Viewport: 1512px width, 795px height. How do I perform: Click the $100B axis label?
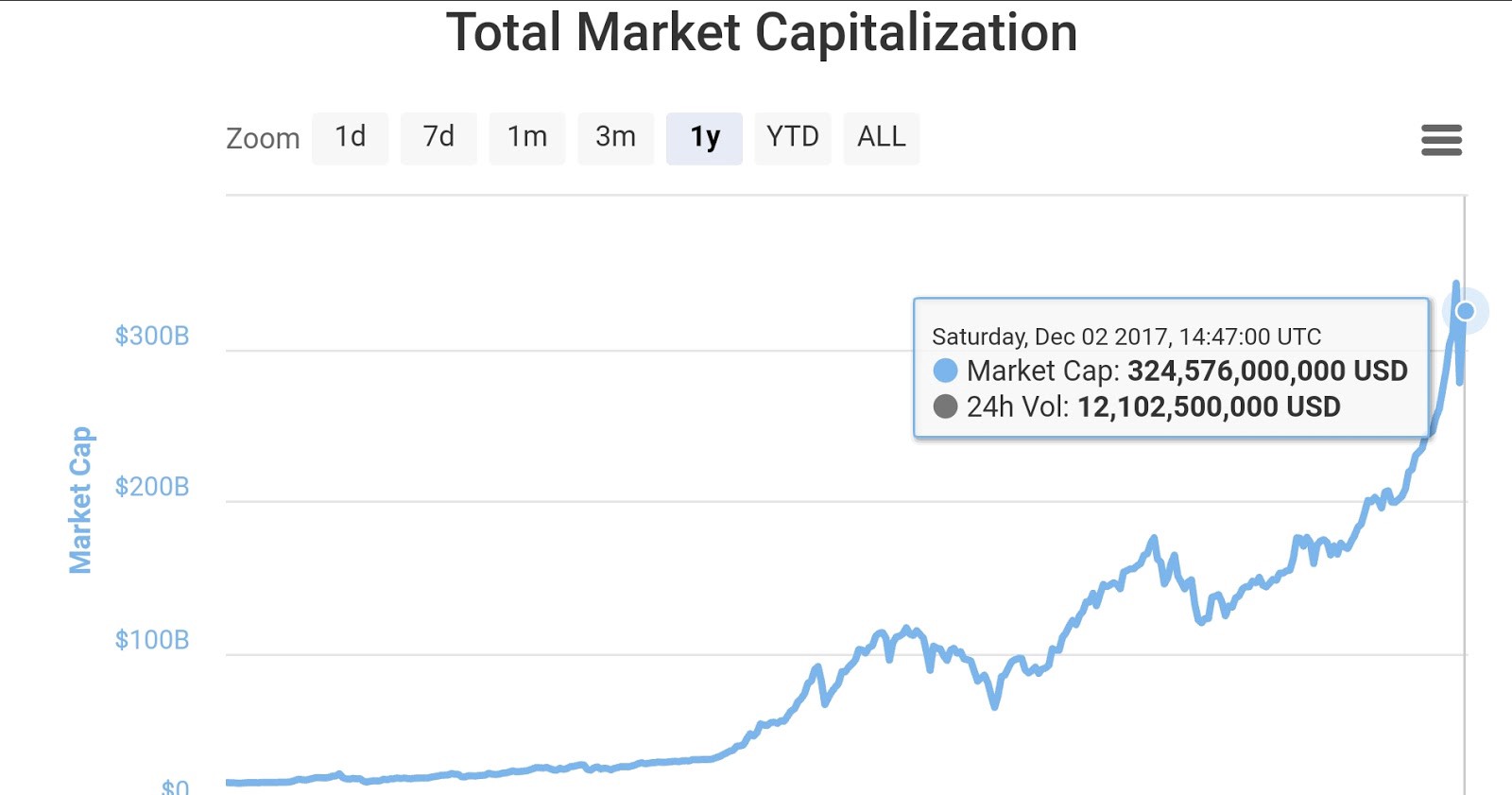[152, 640]
